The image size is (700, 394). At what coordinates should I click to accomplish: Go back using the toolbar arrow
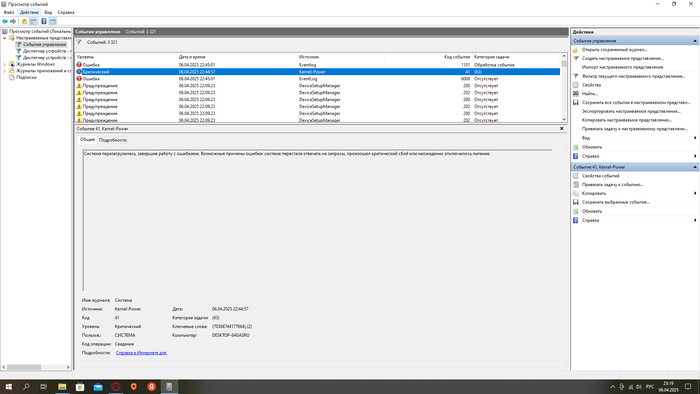click(5, 21)
